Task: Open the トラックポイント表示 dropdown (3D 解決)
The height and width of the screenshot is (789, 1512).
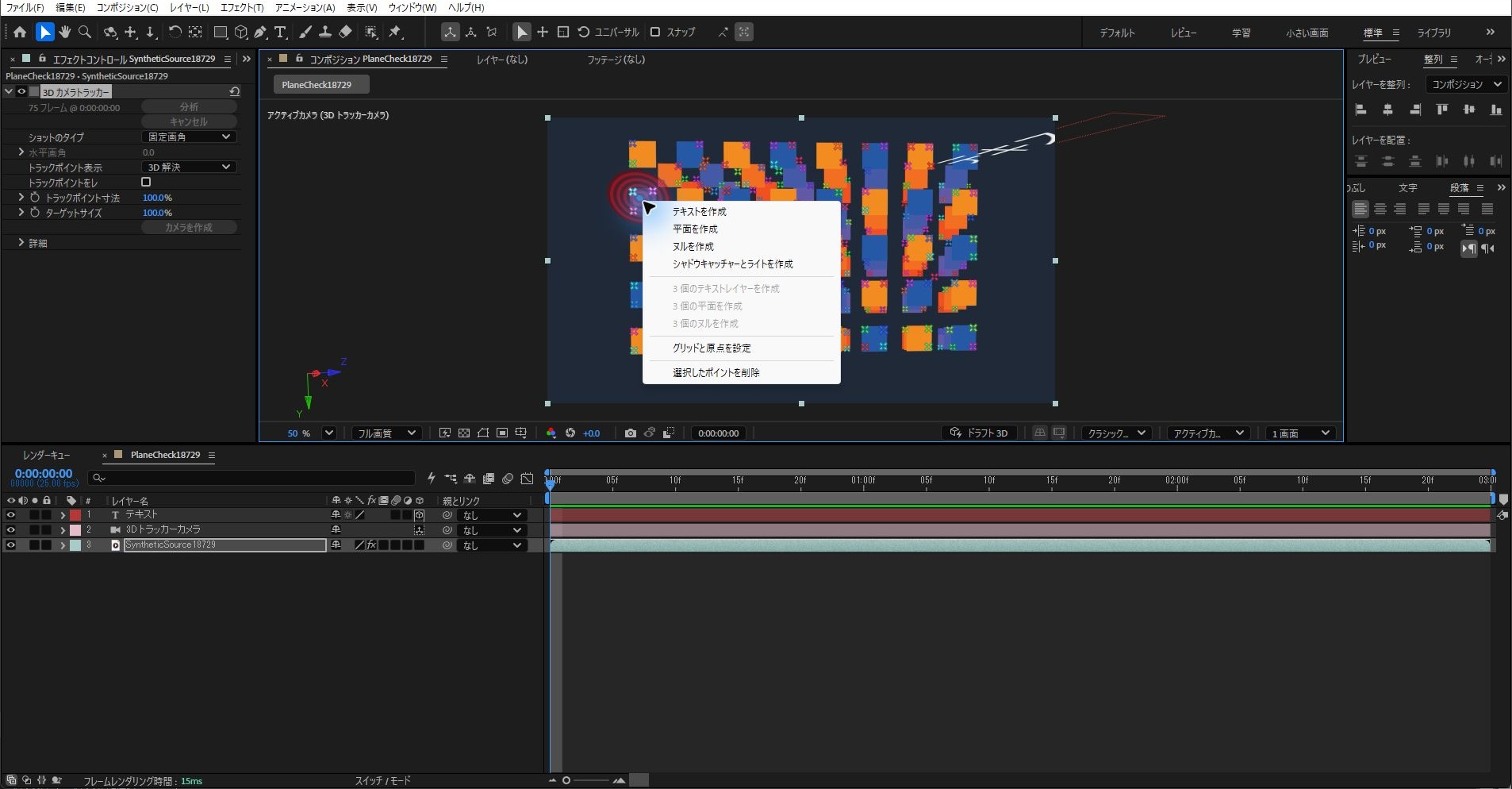Action: (x=189, y=167)
